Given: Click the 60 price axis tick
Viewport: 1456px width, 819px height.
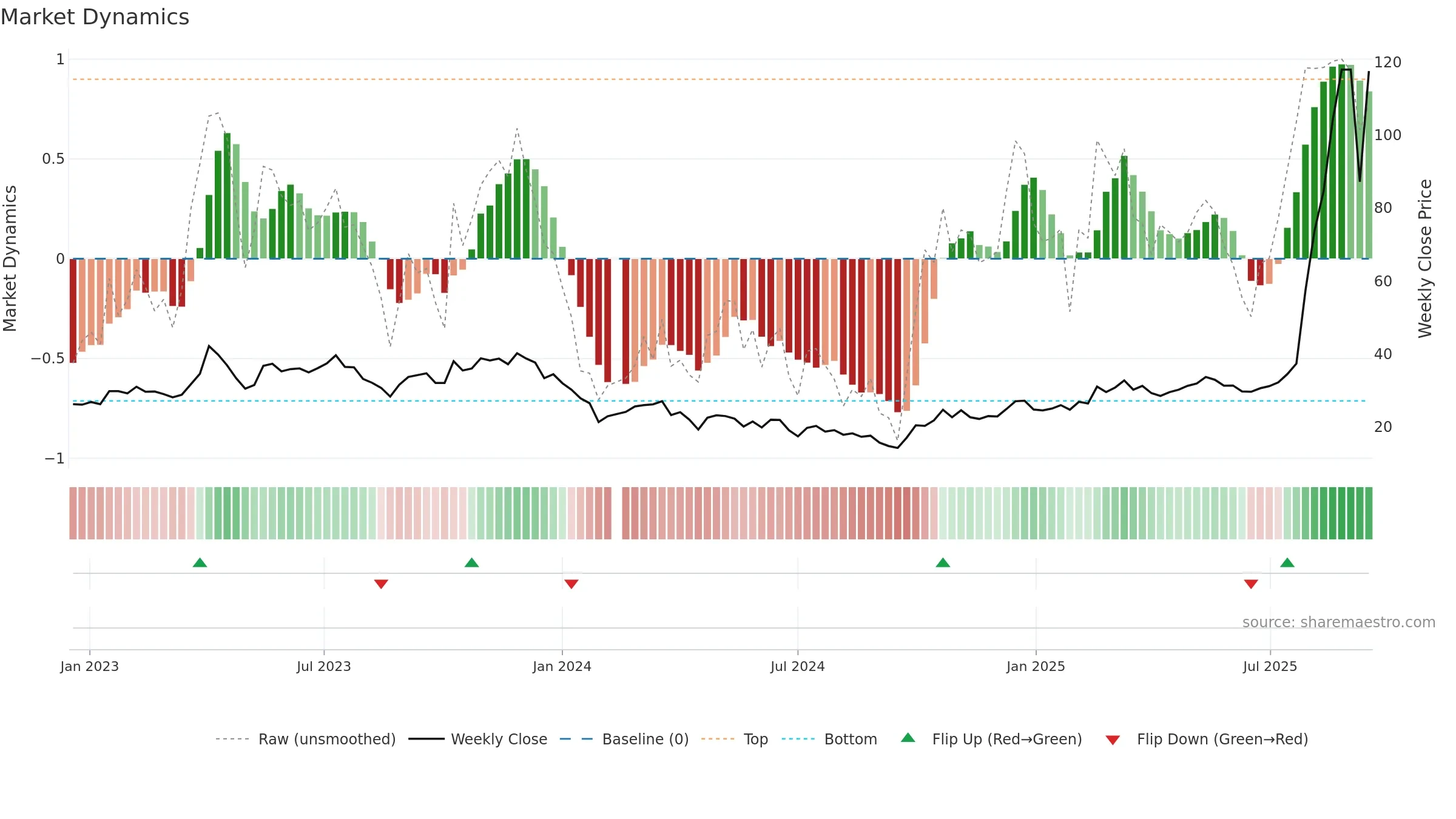Looking at the screenshot, I should tap(1383, 281).
